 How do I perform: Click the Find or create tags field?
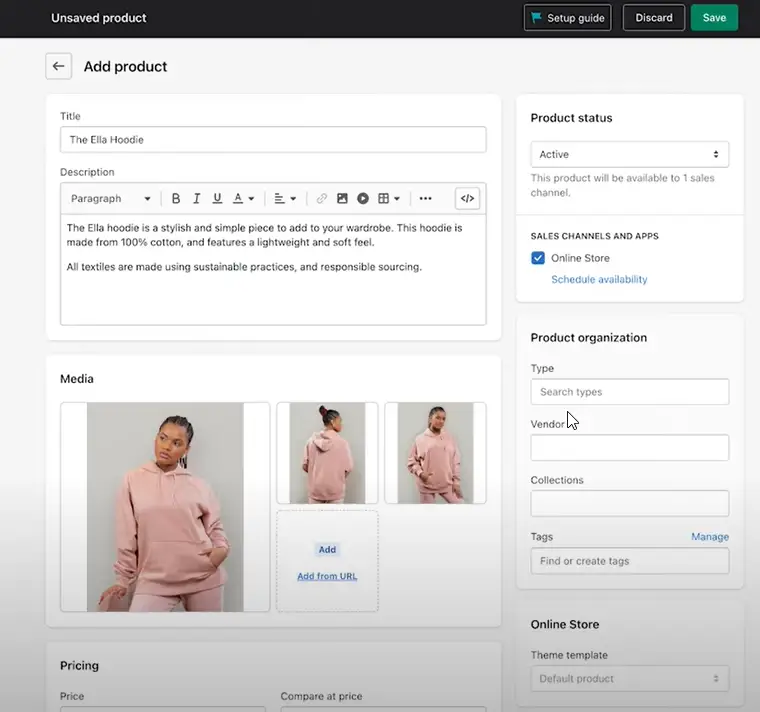point(630,561)
